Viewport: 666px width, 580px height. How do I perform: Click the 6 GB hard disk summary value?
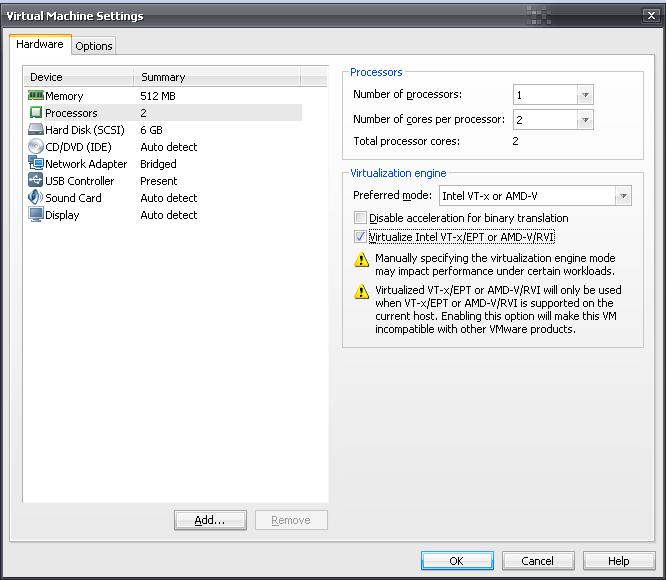pyautogui.click(x=152, y=130)
